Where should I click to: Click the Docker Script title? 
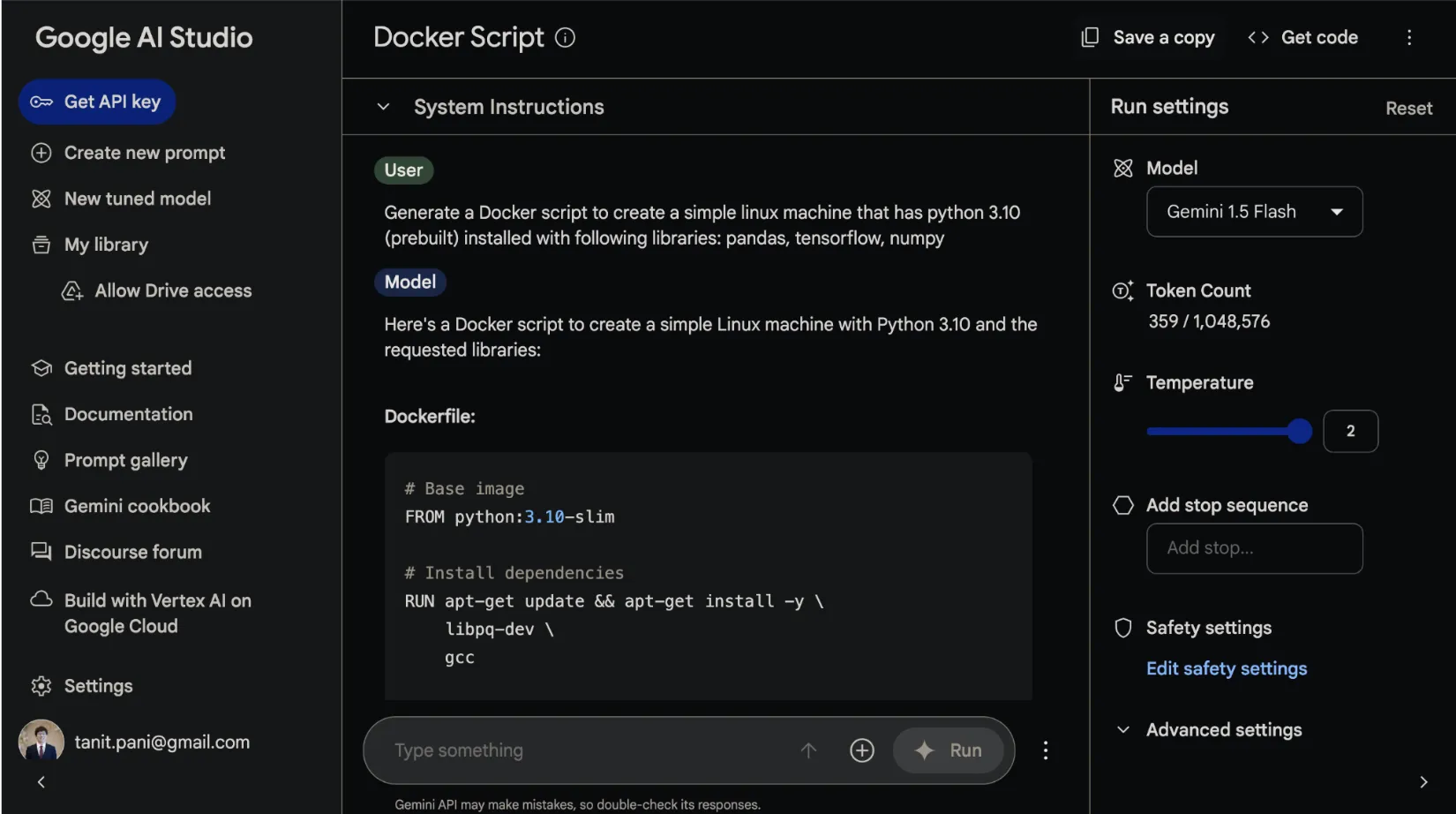pyautogui.click(x=459, y=37)
